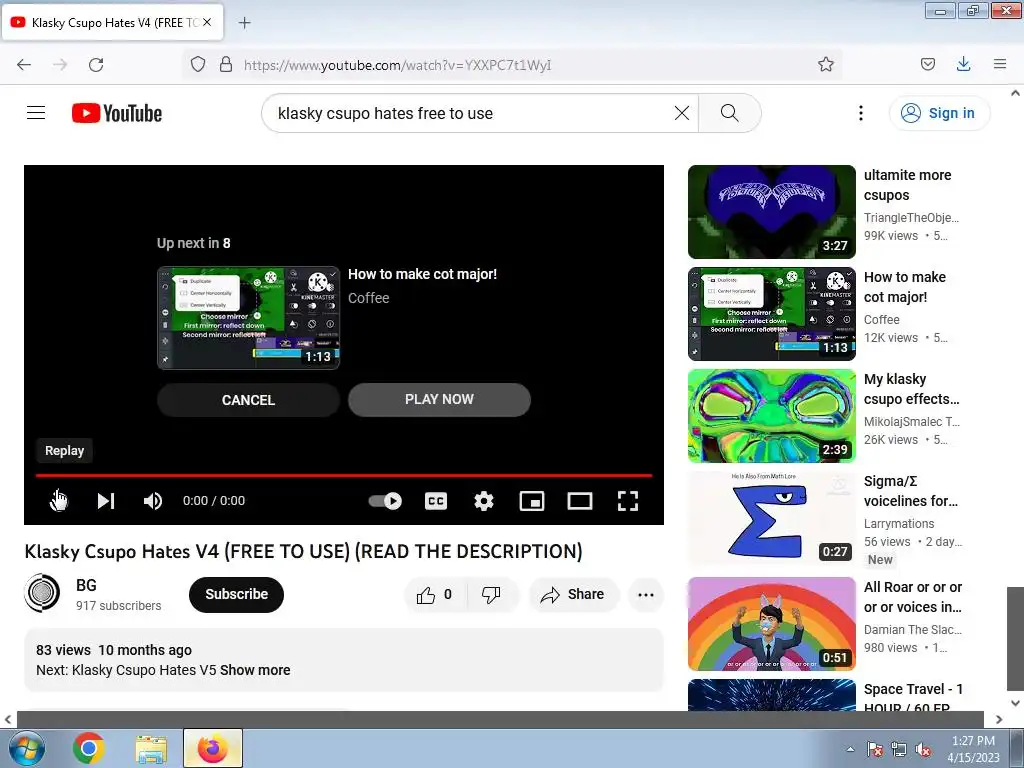Select the Klasky Csupo Hates V4 tab
The height and width of the screenshot is (768, 1024).
tap(113, 22)
